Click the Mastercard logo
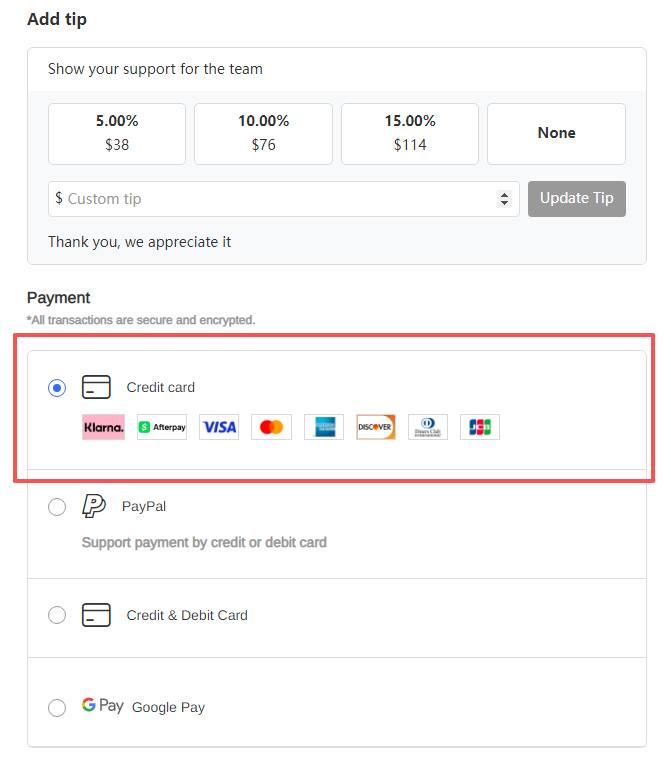 click(271, 427)
